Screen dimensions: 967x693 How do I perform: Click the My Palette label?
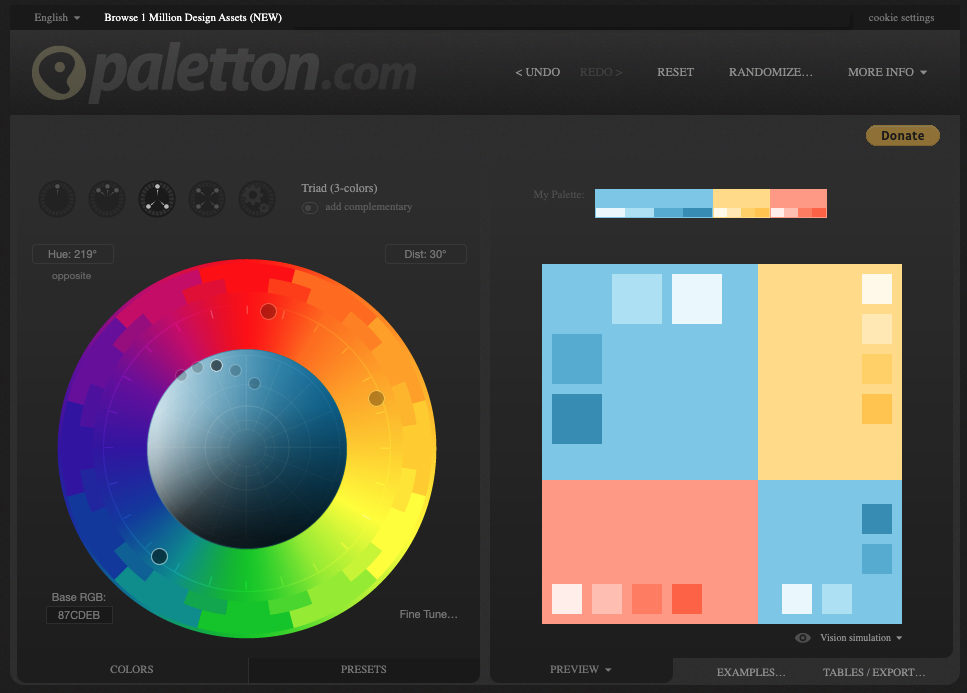coord(559,194)
